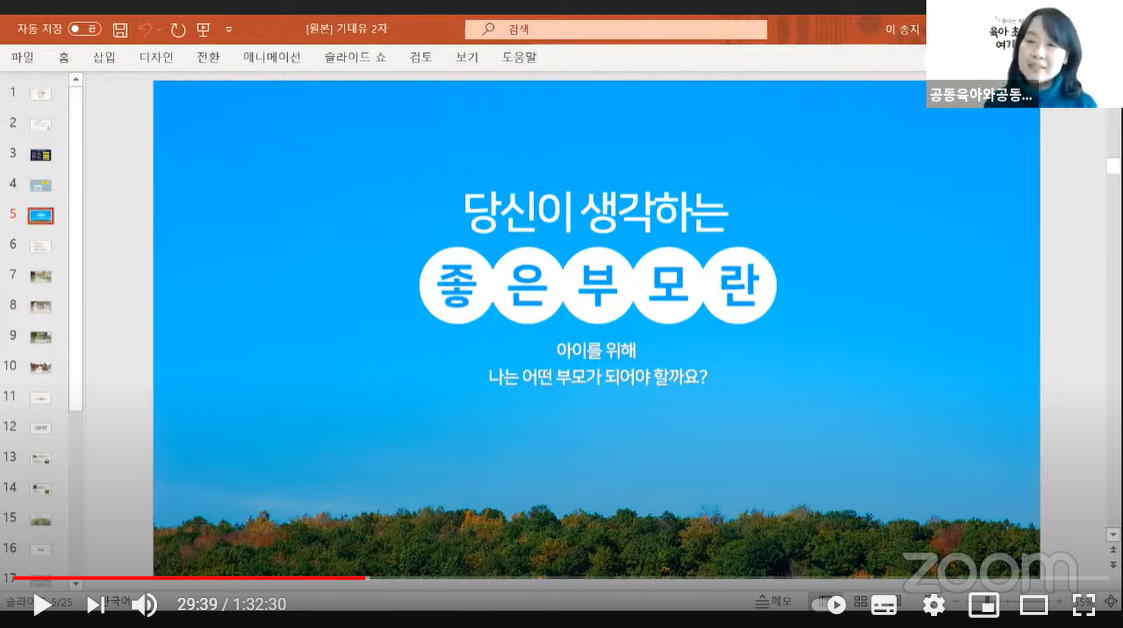Click the PowerPoint save icon

[120, 29]
